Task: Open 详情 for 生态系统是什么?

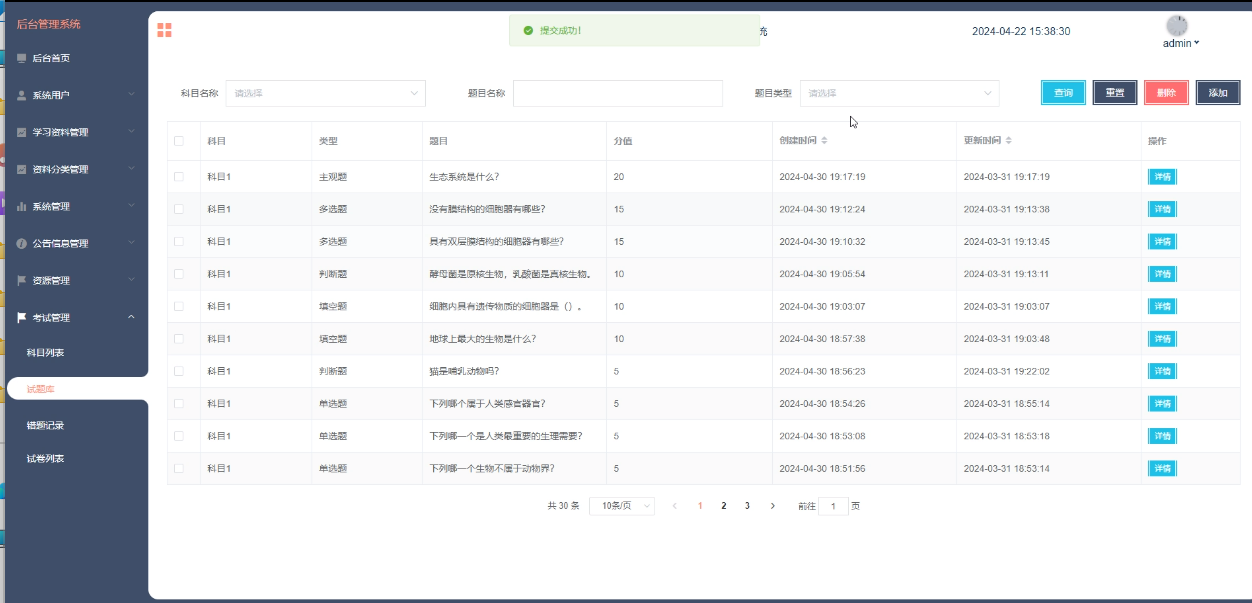Action: pyautogui.click(x=1162, y=177)
